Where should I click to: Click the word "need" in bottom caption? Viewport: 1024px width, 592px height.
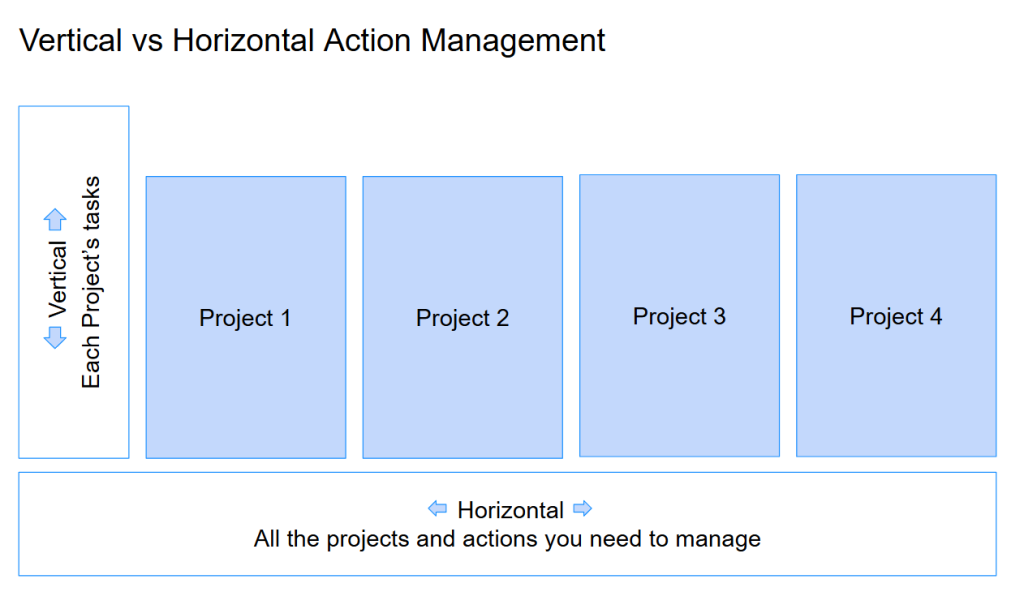[x=620, y=540]
